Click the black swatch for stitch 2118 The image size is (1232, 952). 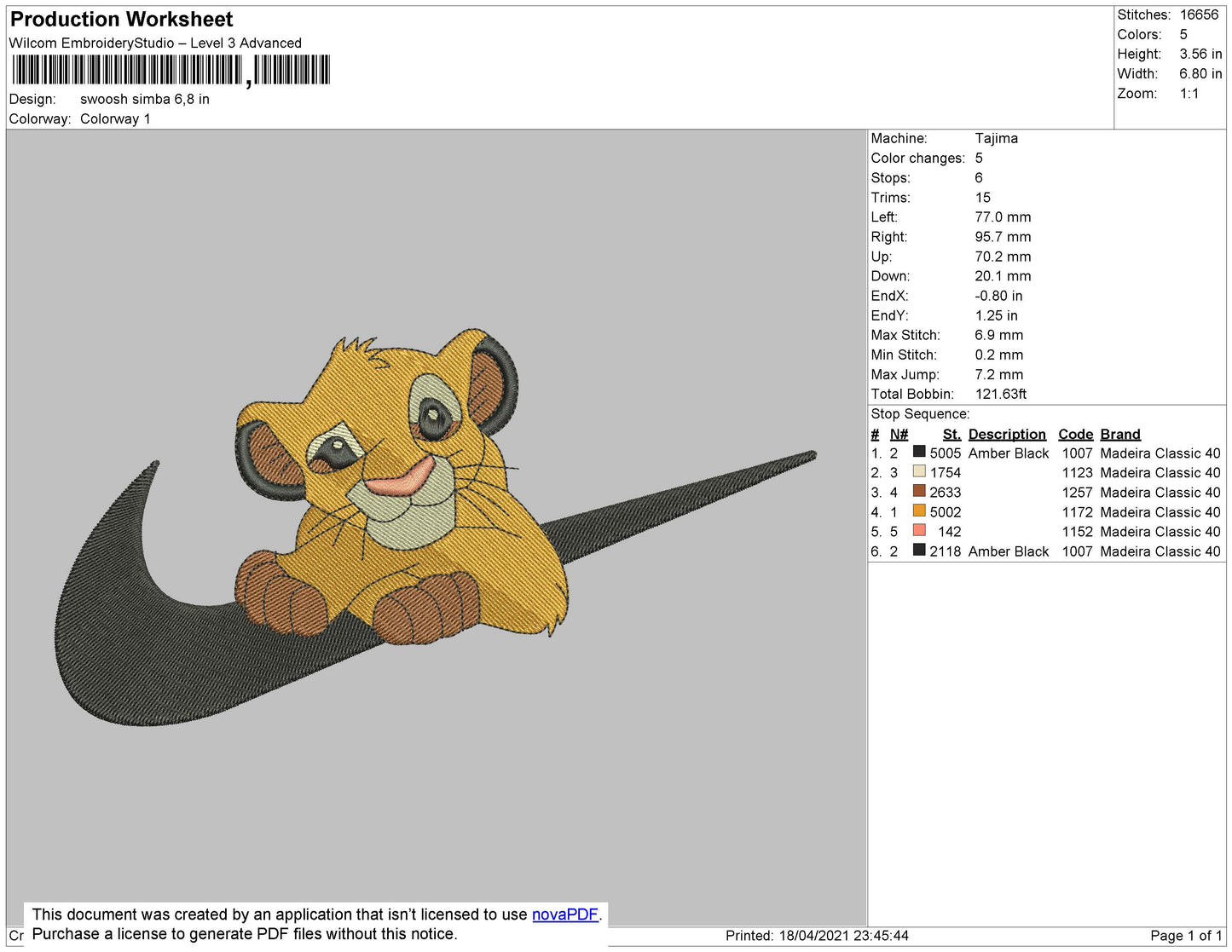[x=919, y=550]
